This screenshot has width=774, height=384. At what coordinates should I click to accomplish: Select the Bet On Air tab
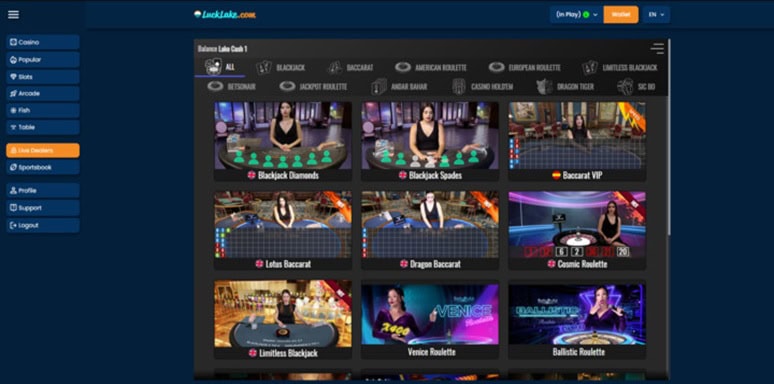pyautogui.click(x=232, y=86)
